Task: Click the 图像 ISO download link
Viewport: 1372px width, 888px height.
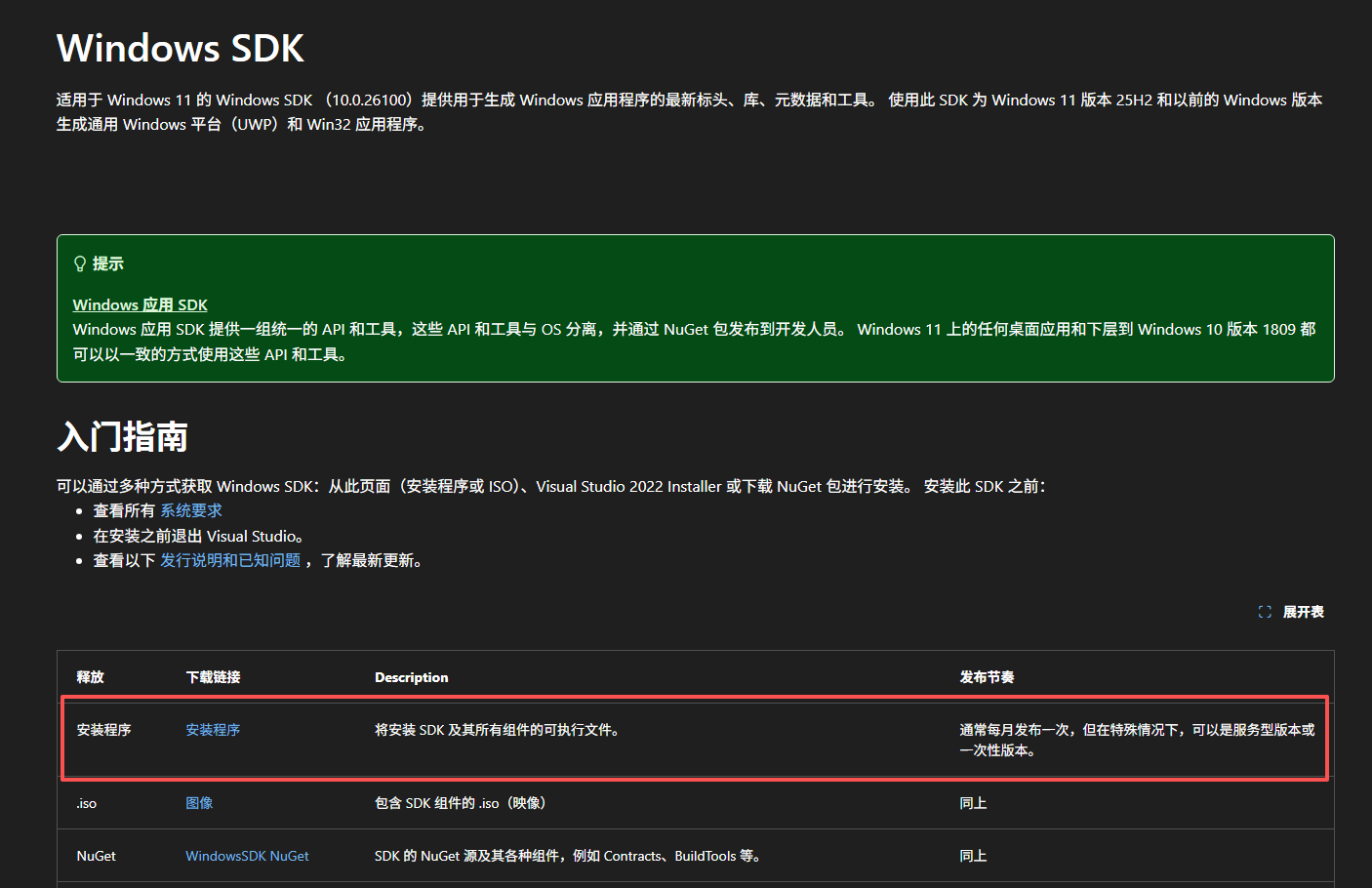Action: tap(199, 803)
